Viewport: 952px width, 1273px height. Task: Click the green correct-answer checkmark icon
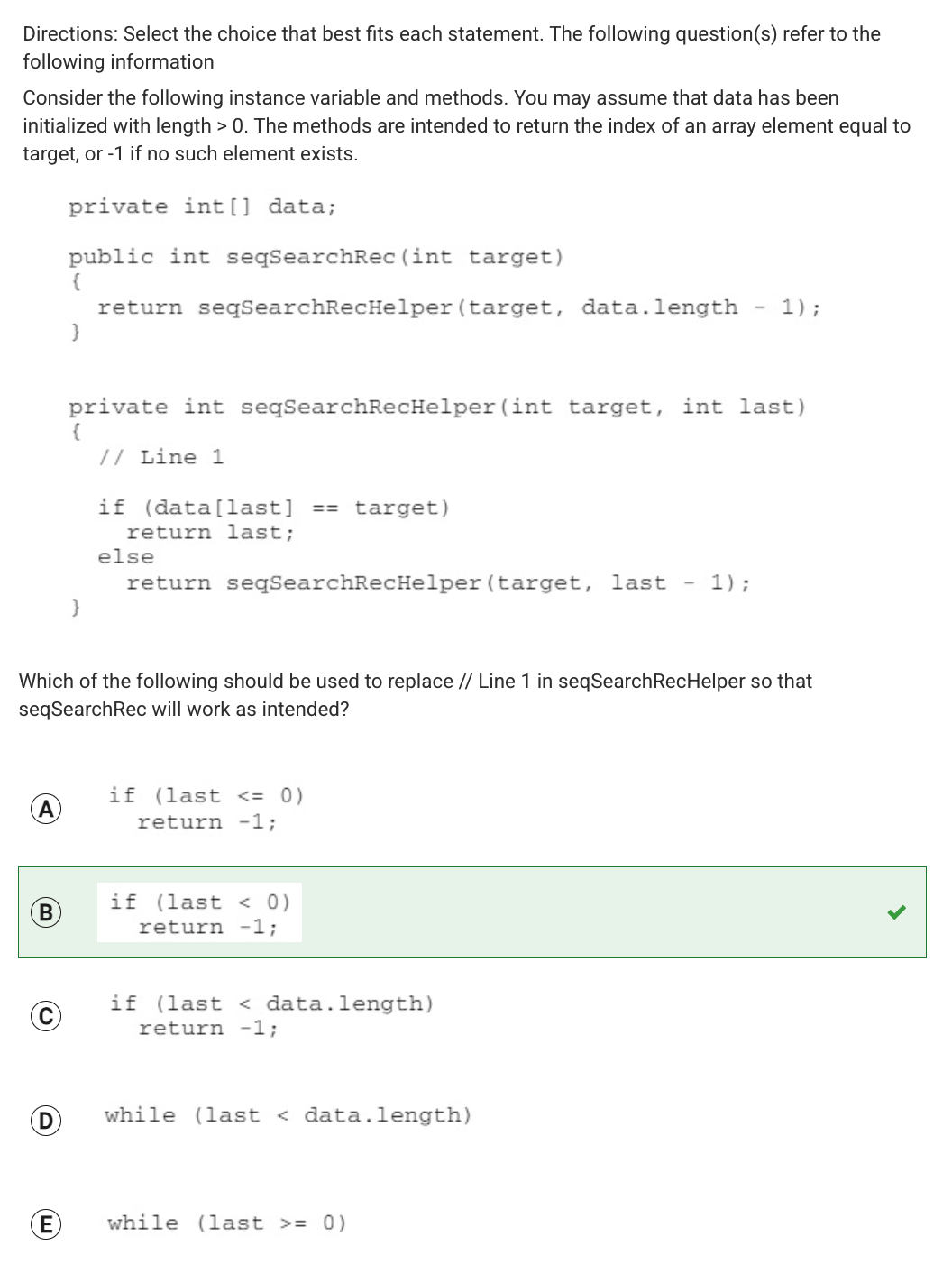(x=895, y=912)
